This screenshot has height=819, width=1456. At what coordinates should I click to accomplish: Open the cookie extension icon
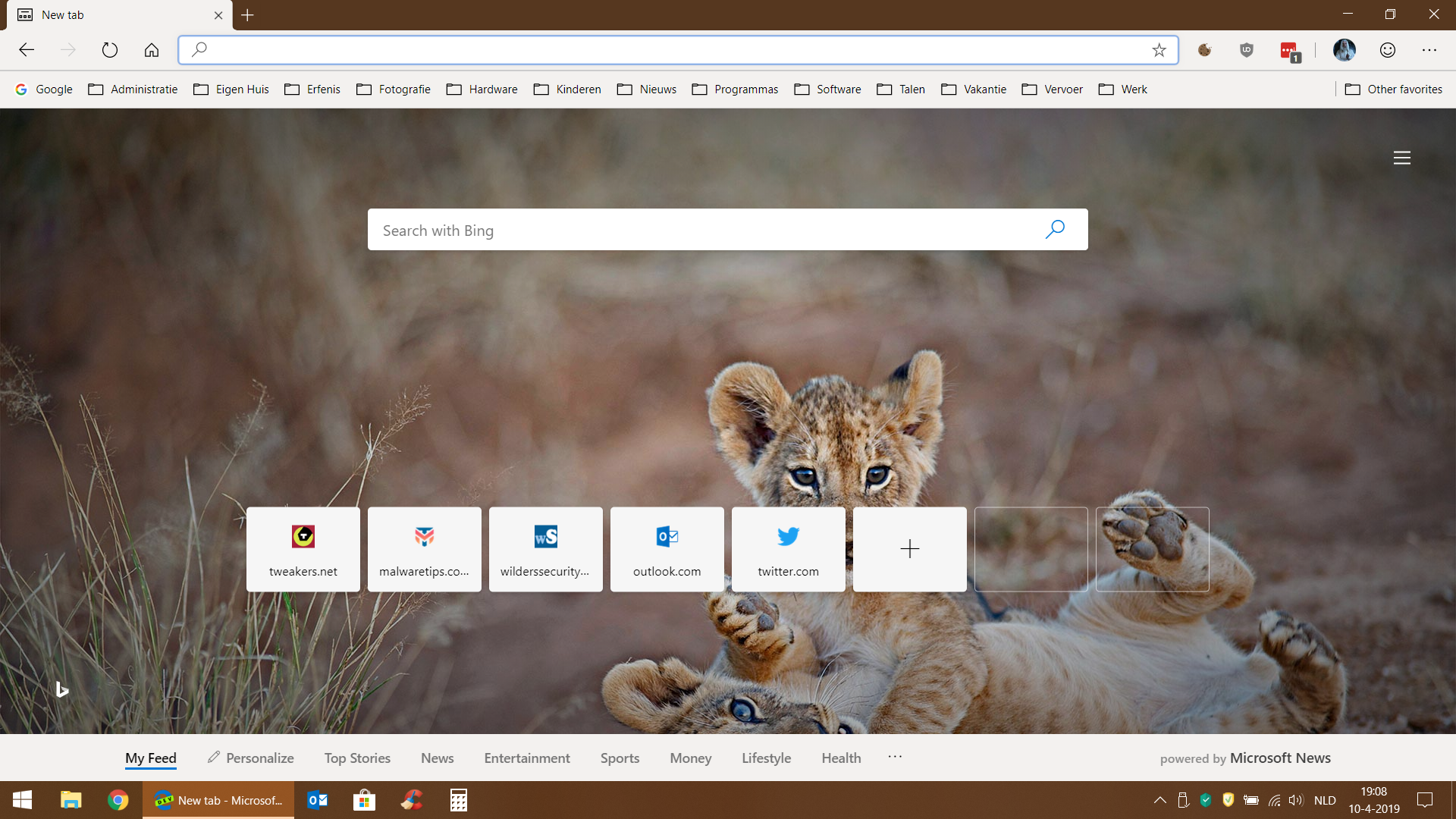pos(1204,50)
